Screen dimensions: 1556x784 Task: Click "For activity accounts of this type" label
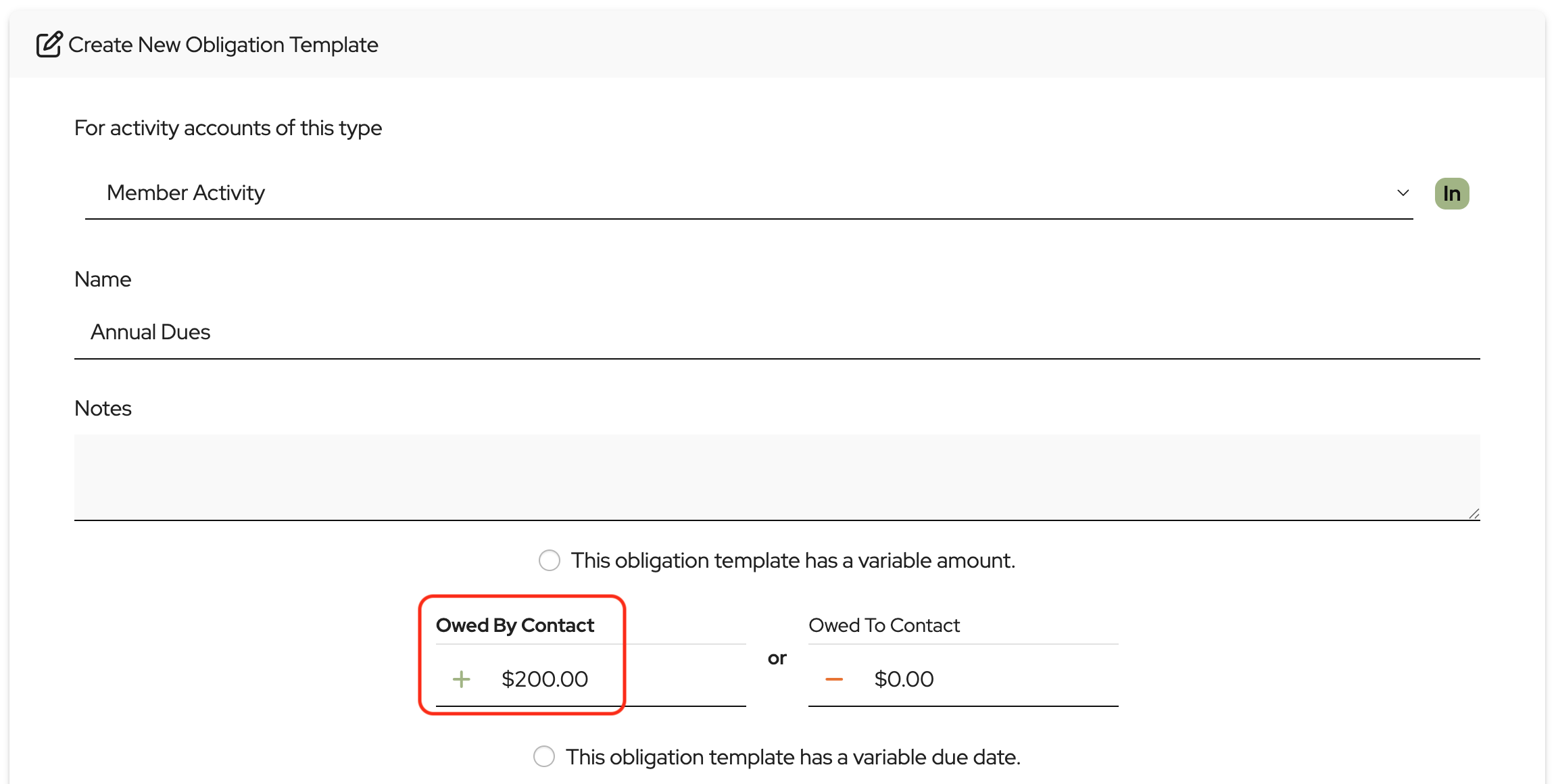[228, 128]
